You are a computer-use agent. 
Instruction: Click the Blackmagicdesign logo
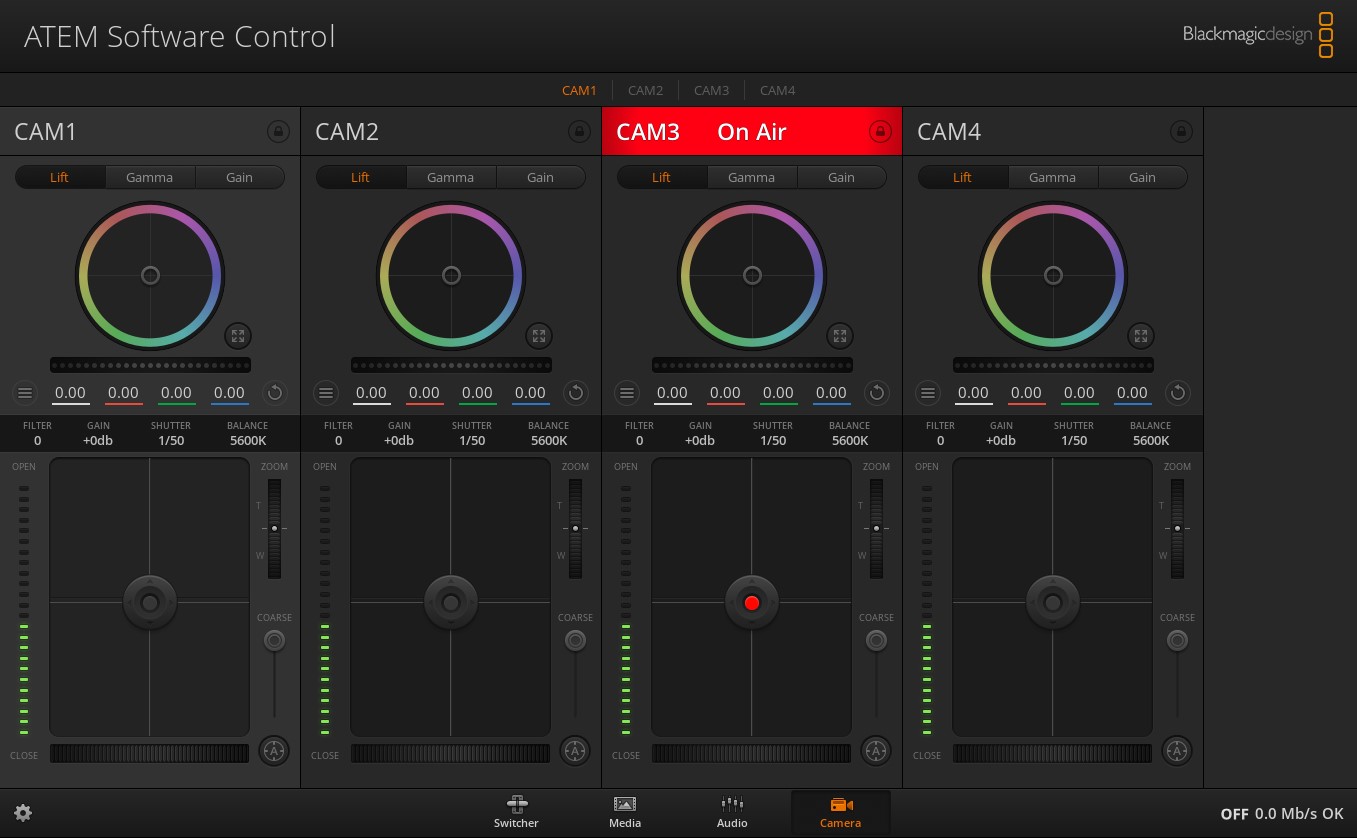(x=1258, y=35)
